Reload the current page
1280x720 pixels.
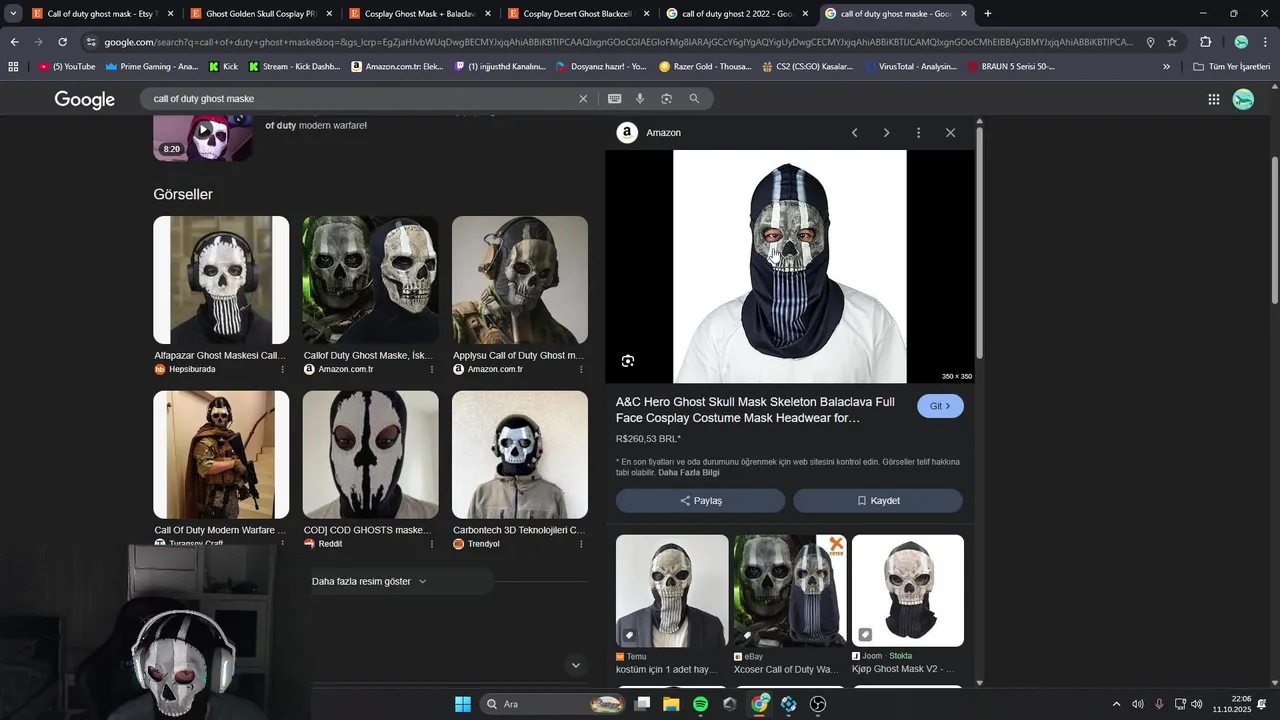coord(62,42)
